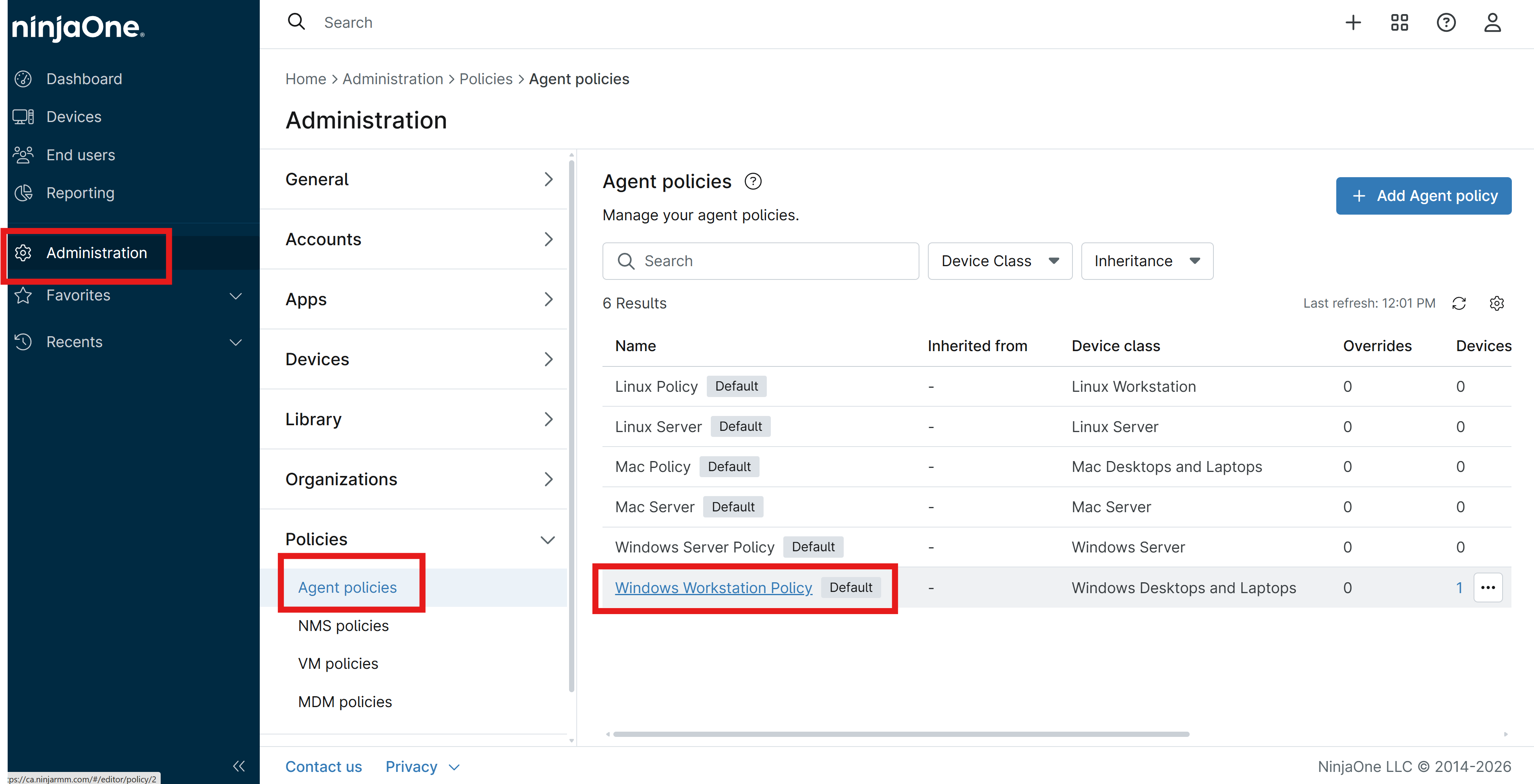The image size is (1534, 784).
Task: Select MDM policies submenu item
Action: click(345, 702)
